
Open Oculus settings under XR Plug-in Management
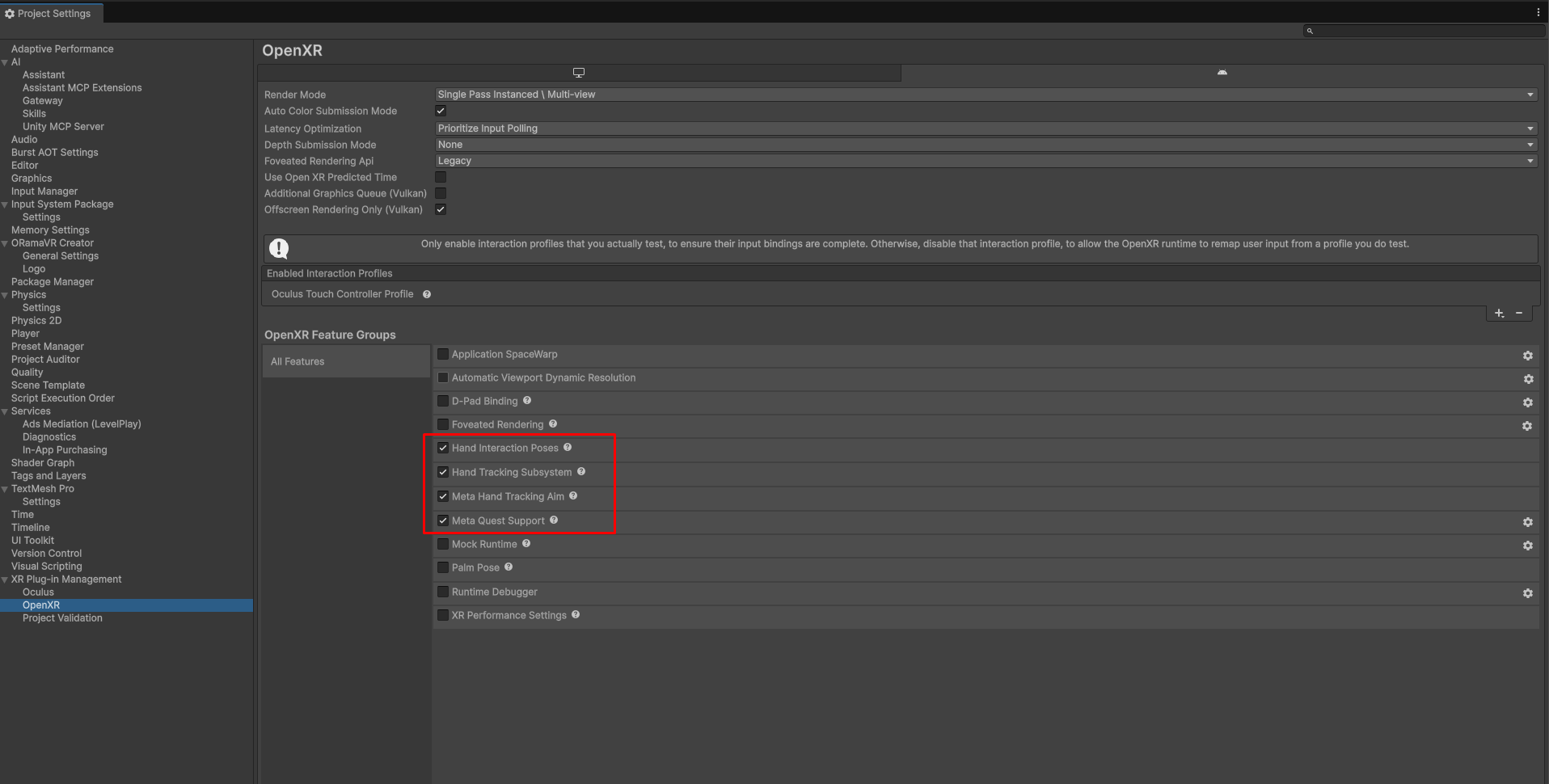point(38,592)
